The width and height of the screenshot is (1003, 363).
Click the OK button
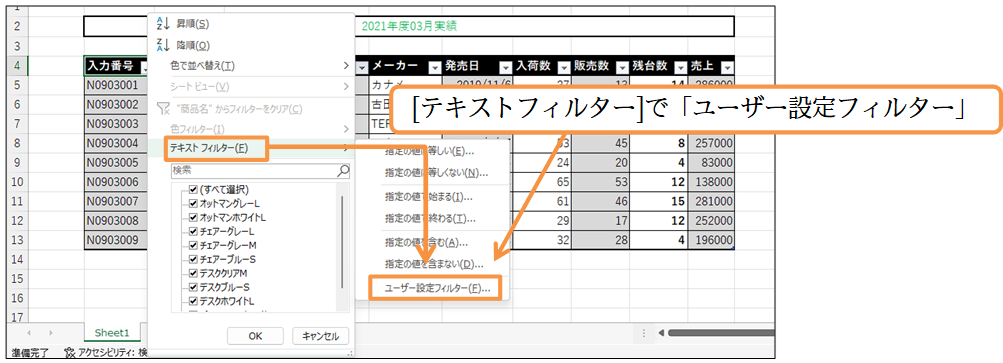point(255,336)
